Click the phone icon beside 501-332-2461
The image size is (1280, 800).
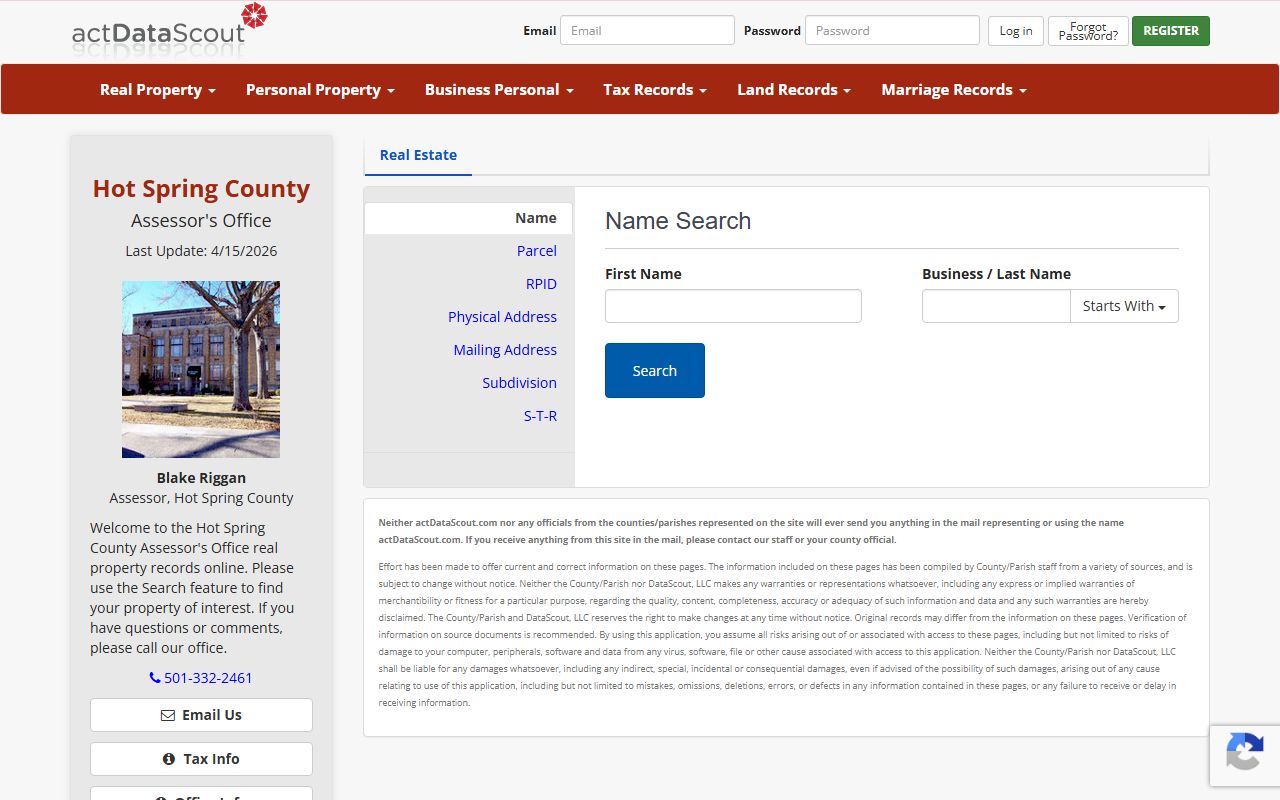click(155, 678)
